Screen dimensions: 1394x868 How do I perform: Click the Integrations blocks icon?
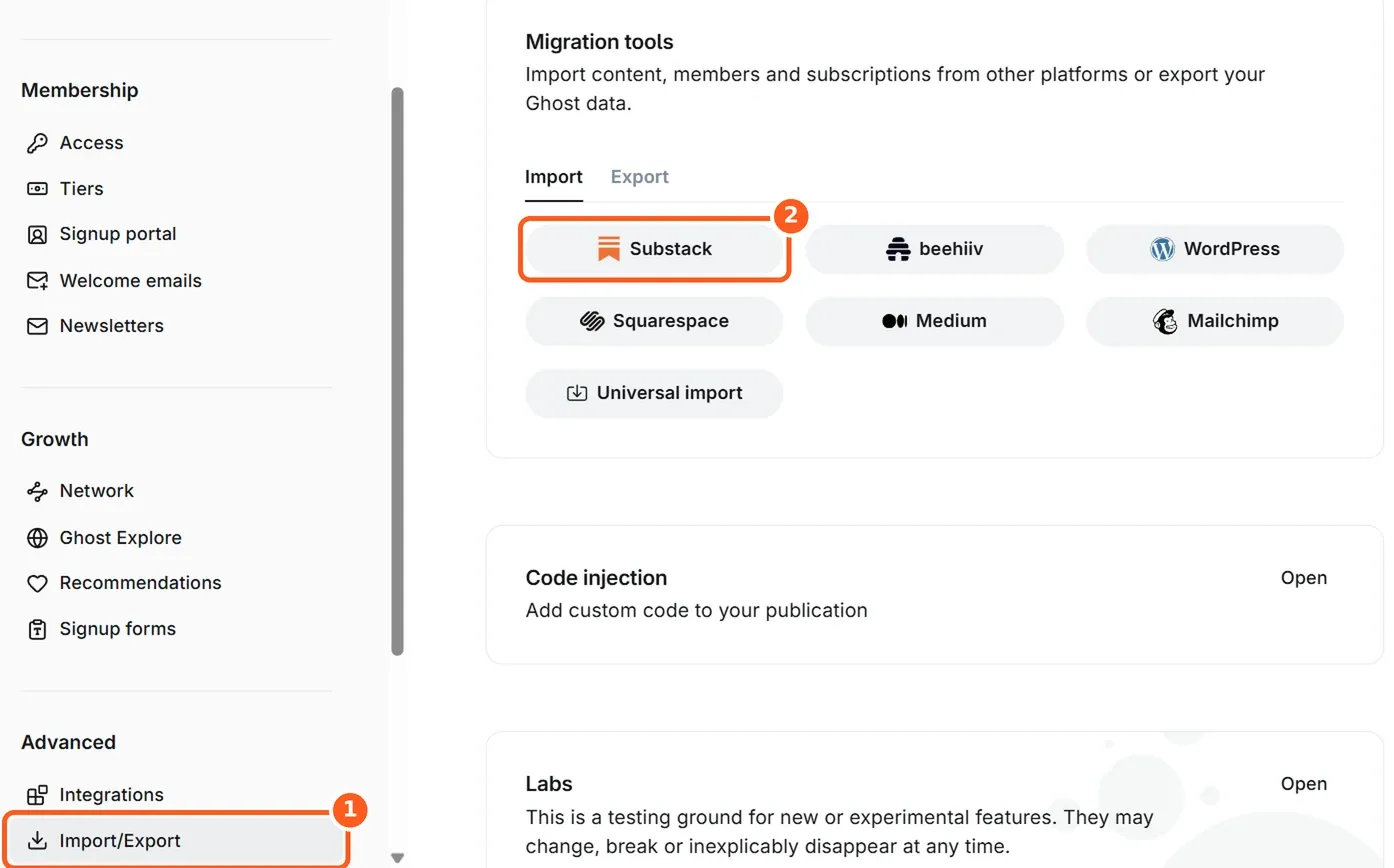tap(37, 795)
